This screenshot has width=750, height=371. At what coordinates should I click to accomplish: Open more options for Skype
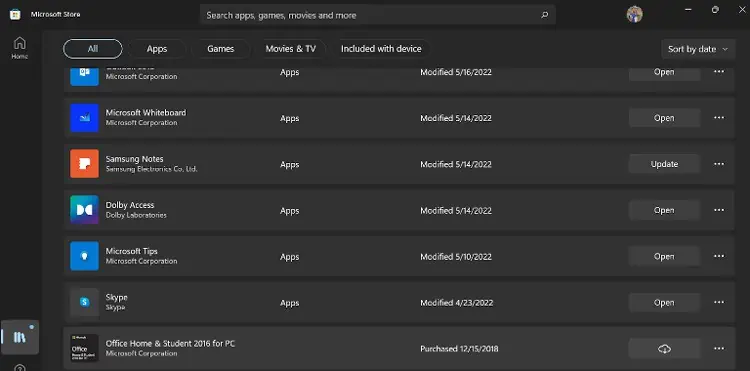[719, 302]
